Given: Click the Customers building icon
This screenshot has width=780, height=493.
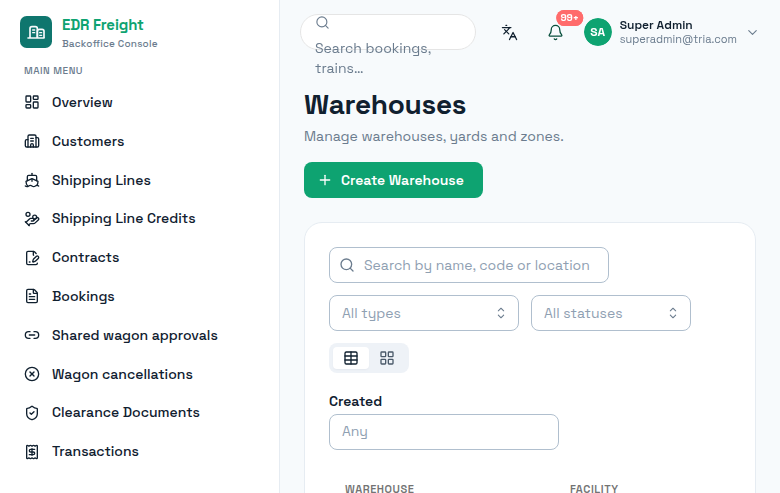Looking at the screenshot, I should point(32,141).
